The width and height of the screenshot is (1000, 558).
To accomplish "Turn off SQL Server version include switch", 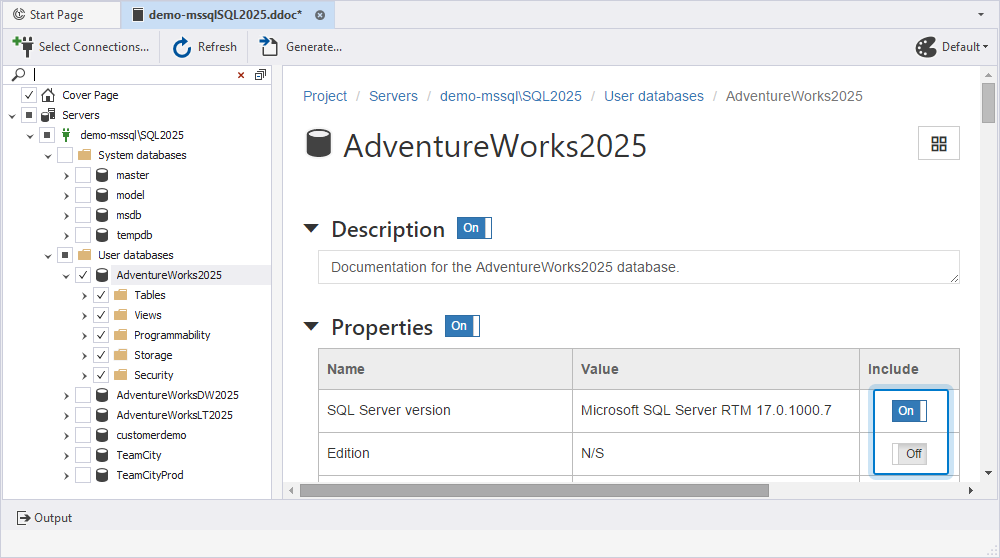I will (x=909, y=411).
